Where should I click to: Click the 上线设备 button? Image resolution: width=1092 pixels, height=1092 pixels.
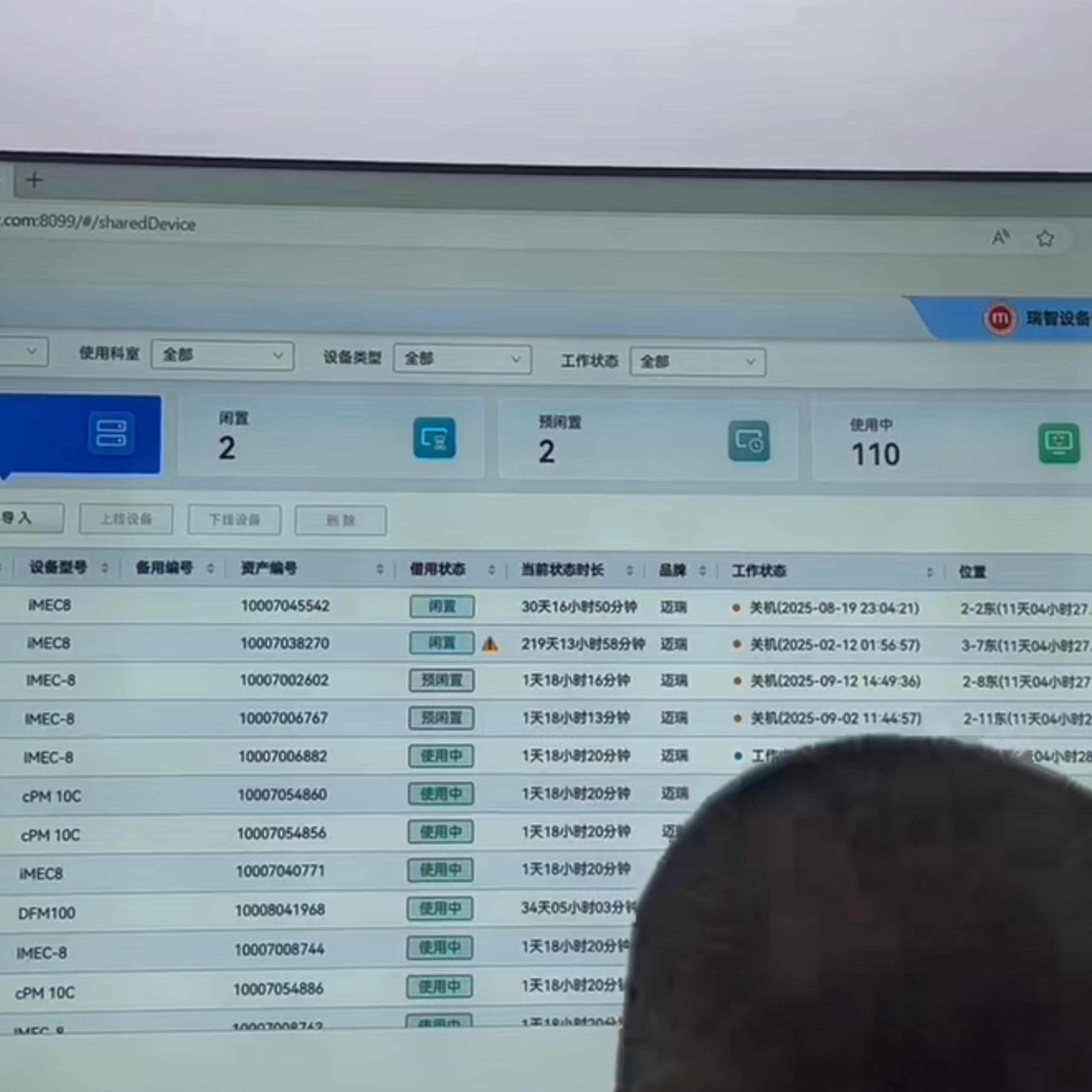pos(125,519)
